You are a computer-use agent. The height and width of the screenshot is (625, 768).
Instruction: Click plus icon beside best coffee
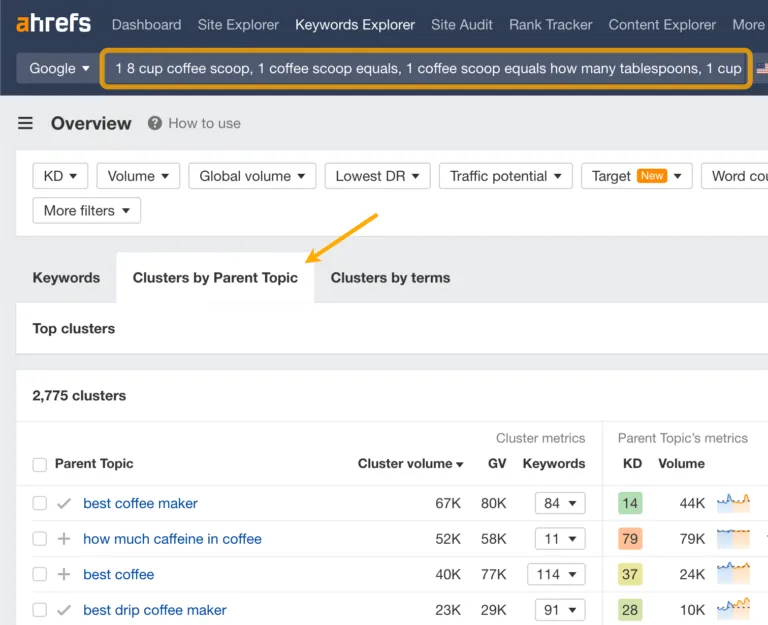64,574
